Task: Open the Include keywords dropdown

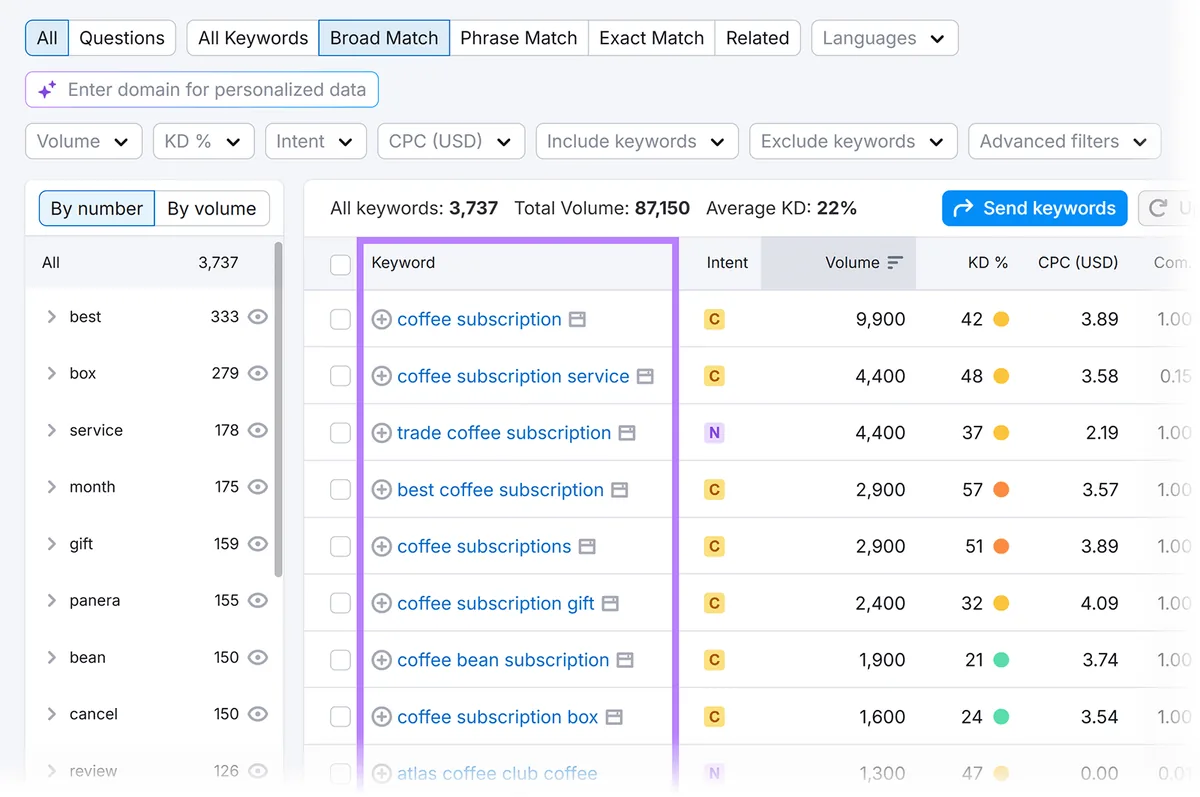Action: click(637, 141)
